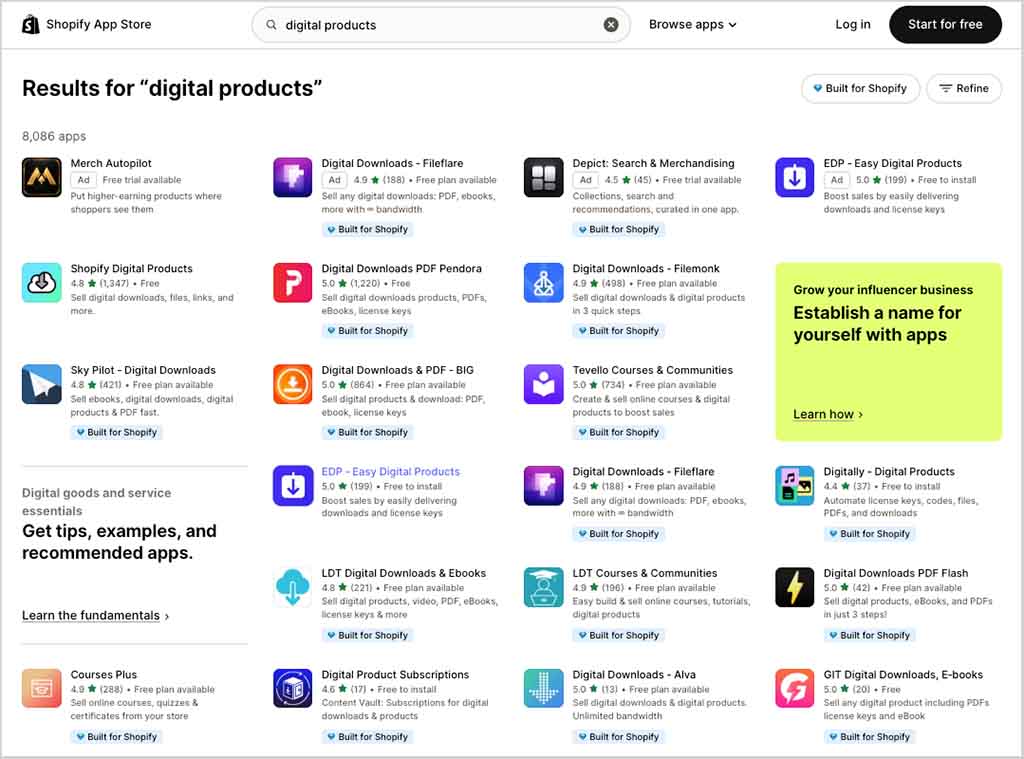
Task: Click Establish a name for yourself banner
Action: pos(888,352)
